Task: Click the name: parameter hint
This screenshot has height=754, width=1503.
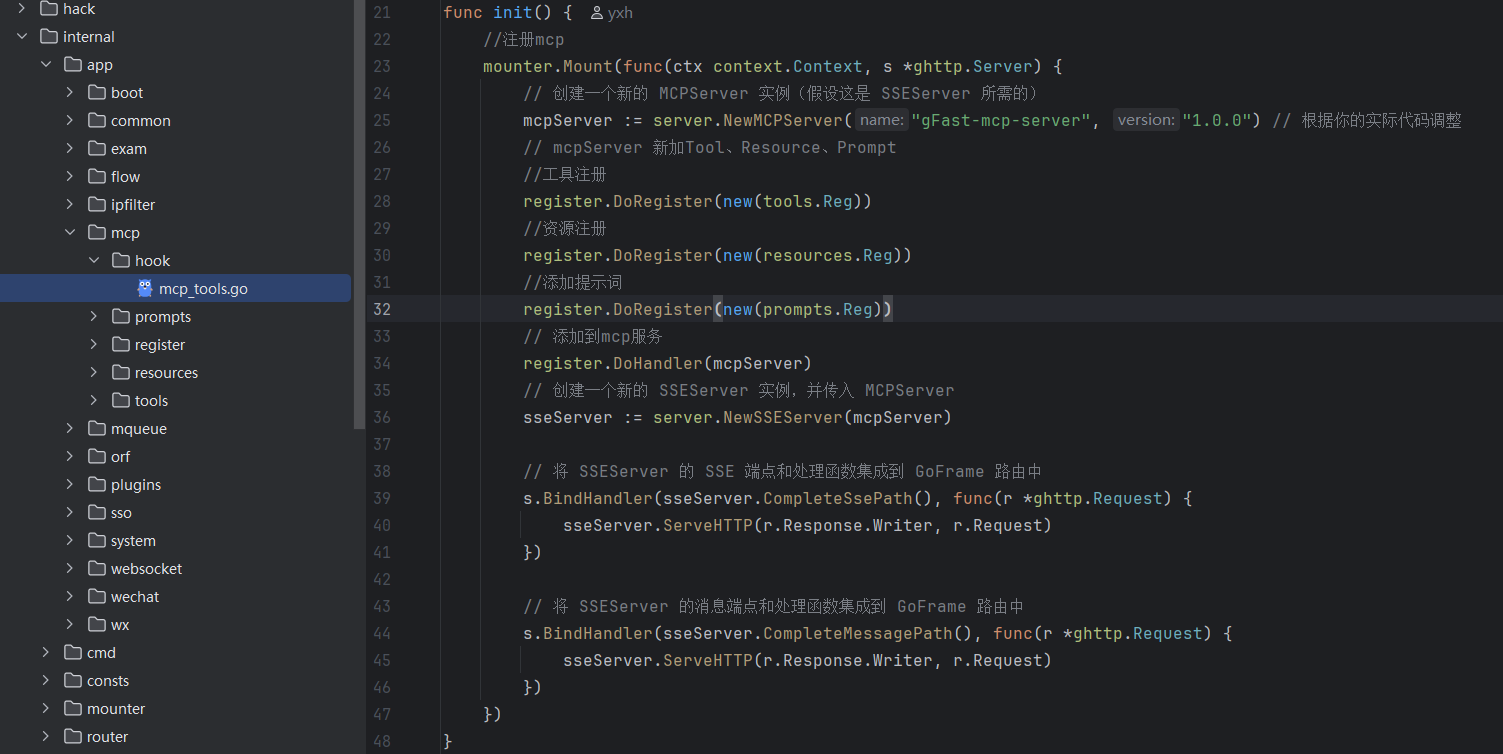Action: point(882,120)
